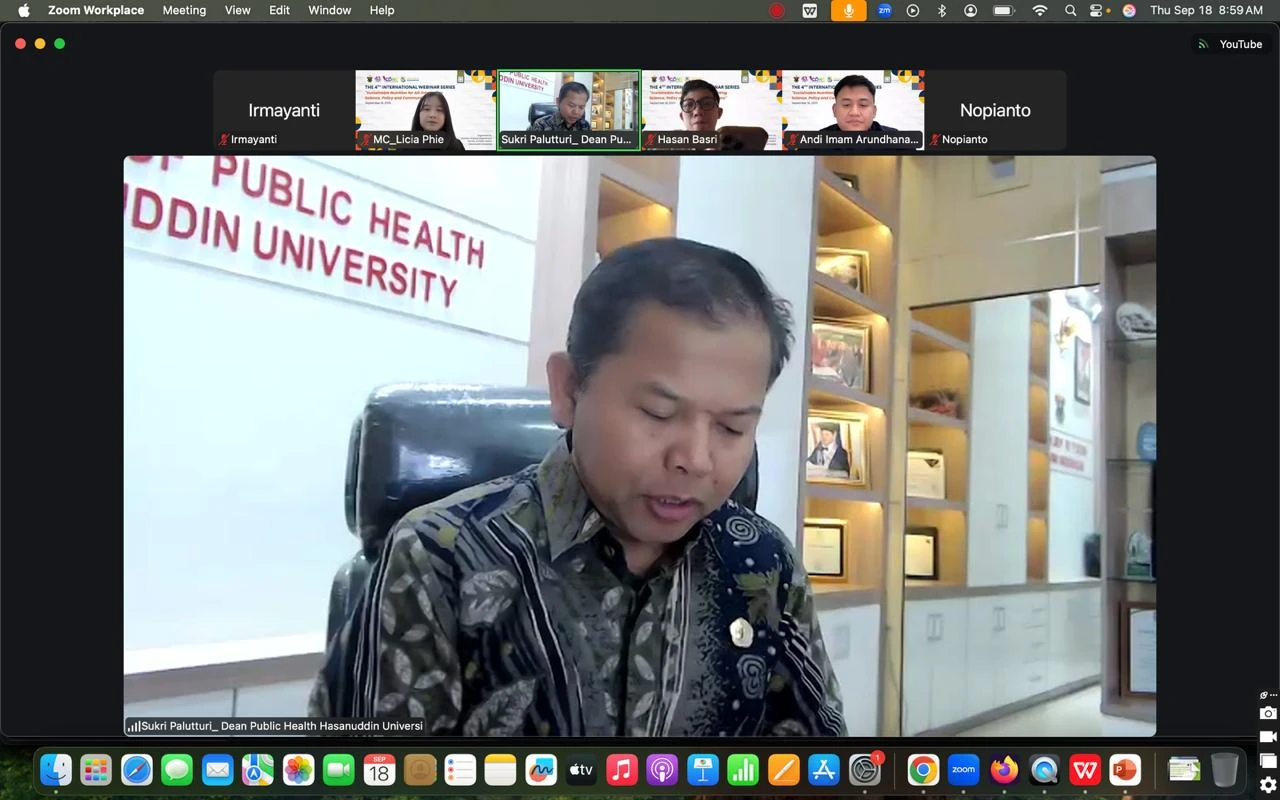Select Irmayanti's participant tile
This screenshot has width=1280, height=800.
[284, 110]
